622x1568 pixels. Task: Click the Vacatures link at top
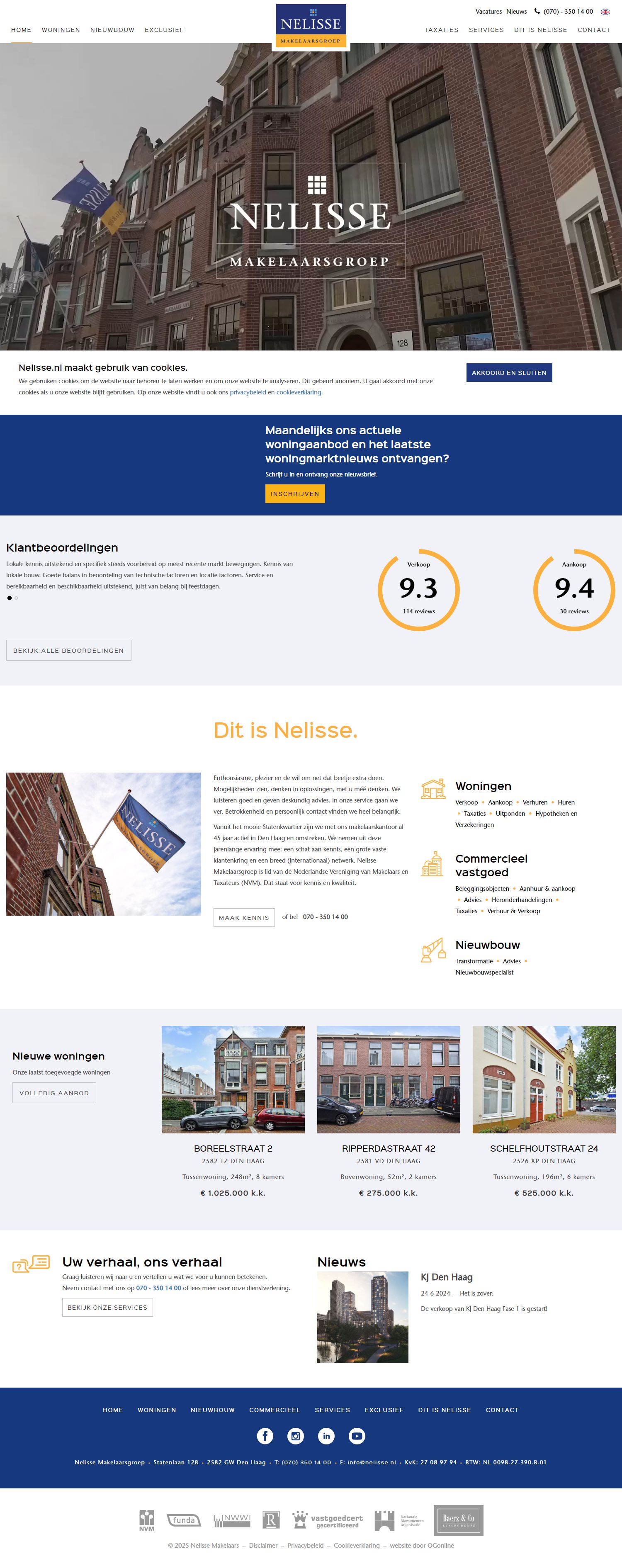pos(489,12)
